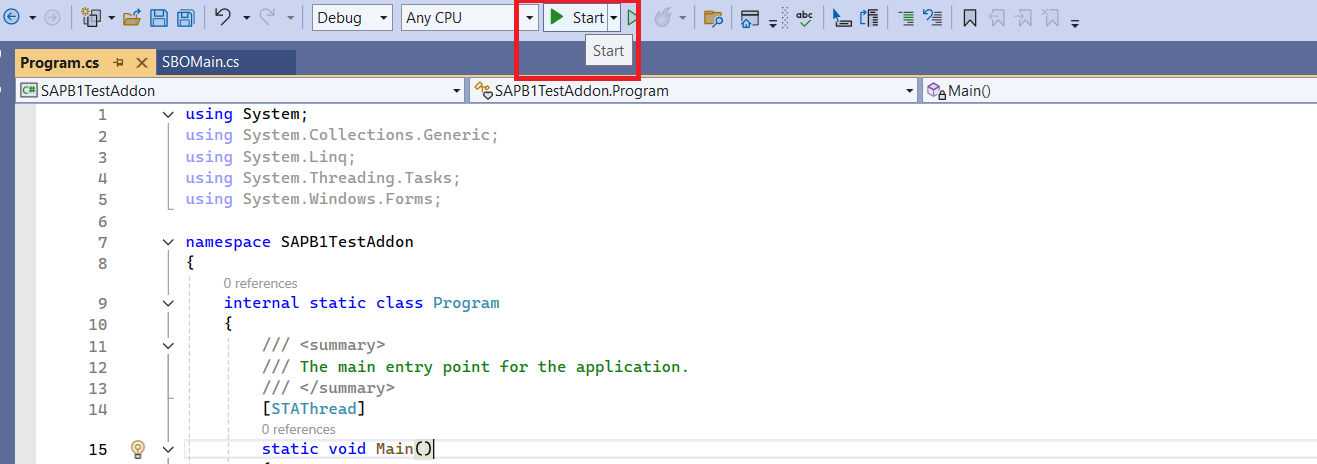Close the Program.cs tab
This screenshot has width=1317, height=464.
pos(141,62)
